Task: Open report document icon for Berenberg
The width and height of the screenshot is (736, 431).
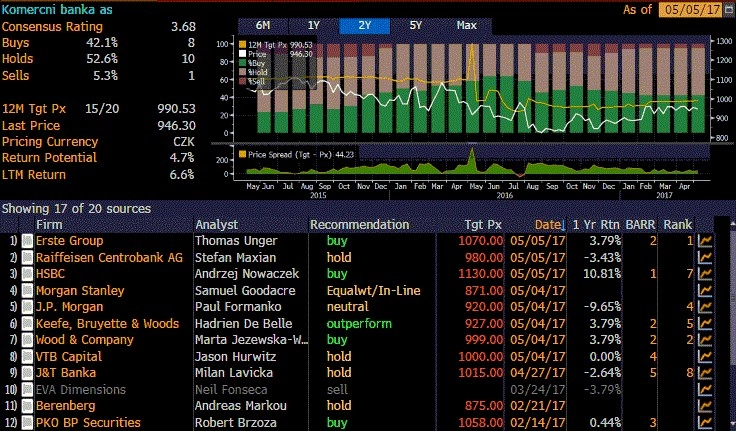Action: [x=27, y=406]
